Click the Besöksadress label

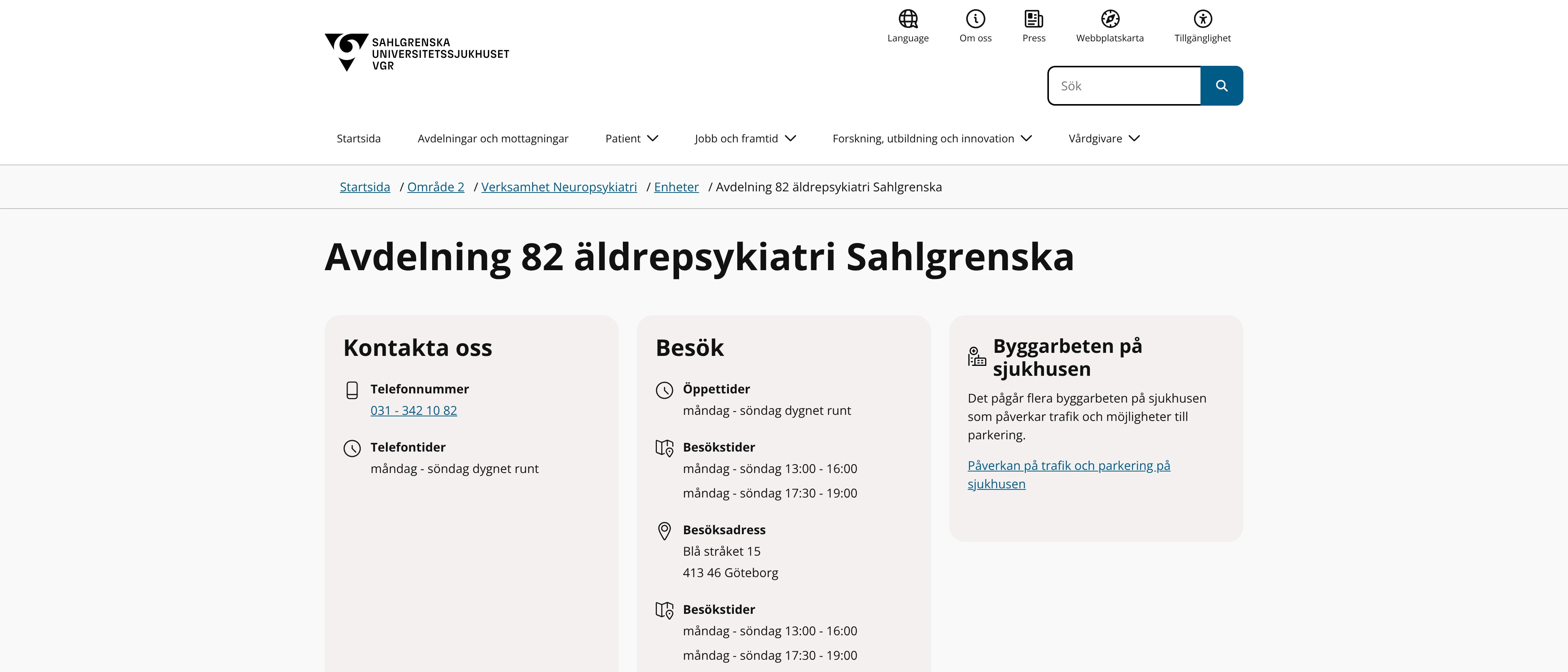[x=724, y=530]
